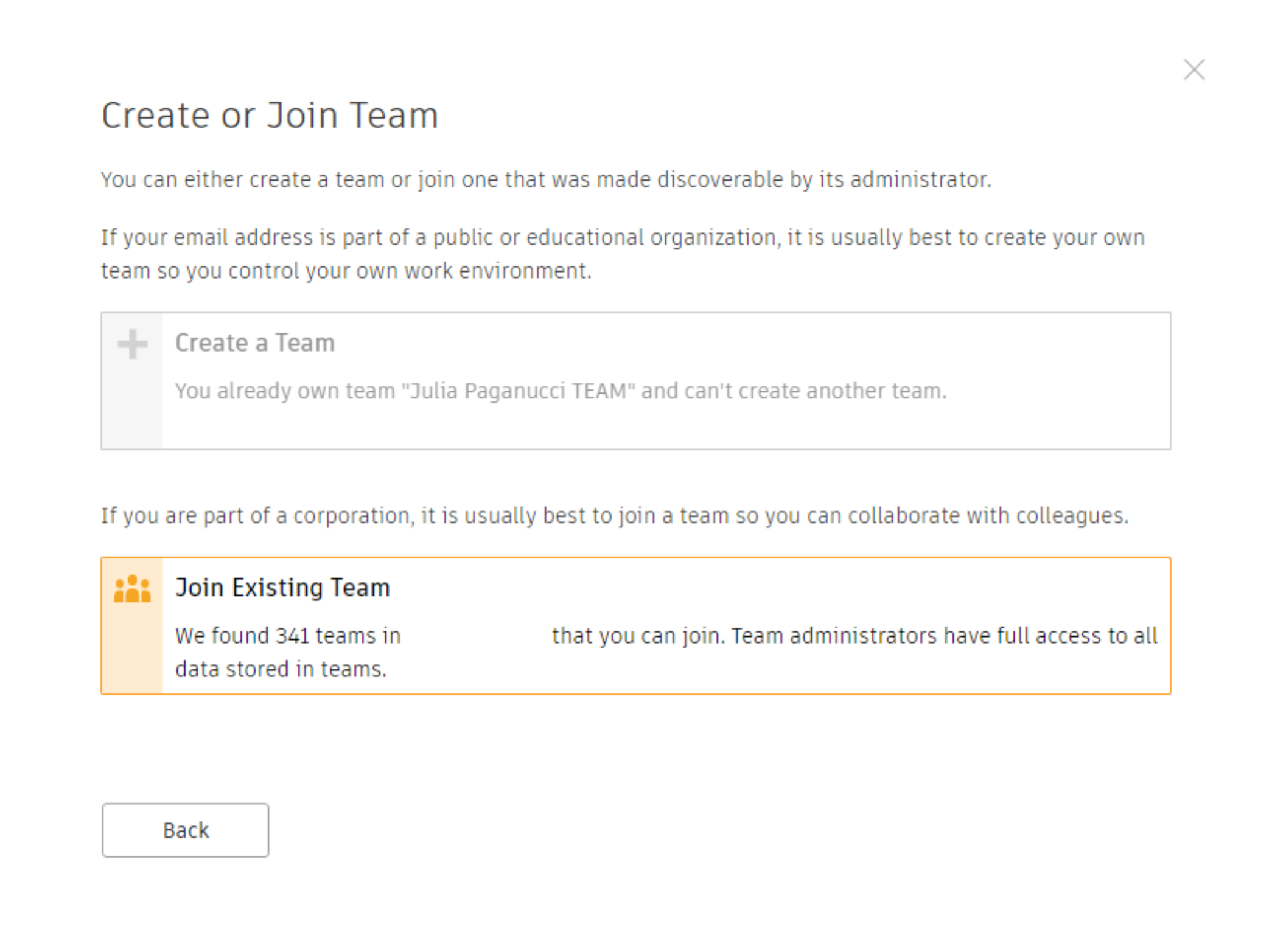The image size is (1272, 952).
Task: Click the Create a Team heading
Action: pyautogui.click(x=255, y=343)
